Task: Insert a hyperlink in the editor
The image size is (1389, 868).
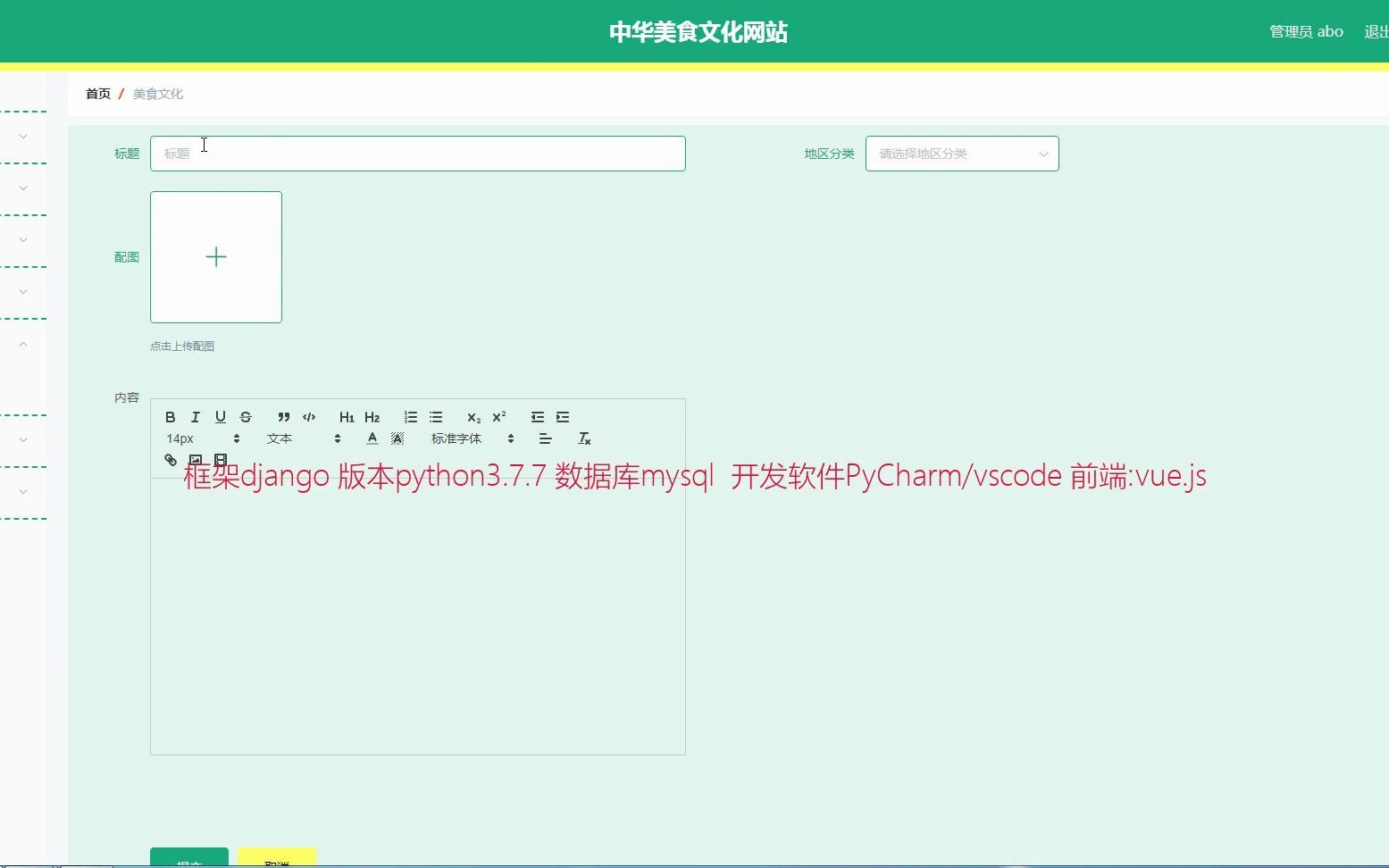Action: [171, 460]
